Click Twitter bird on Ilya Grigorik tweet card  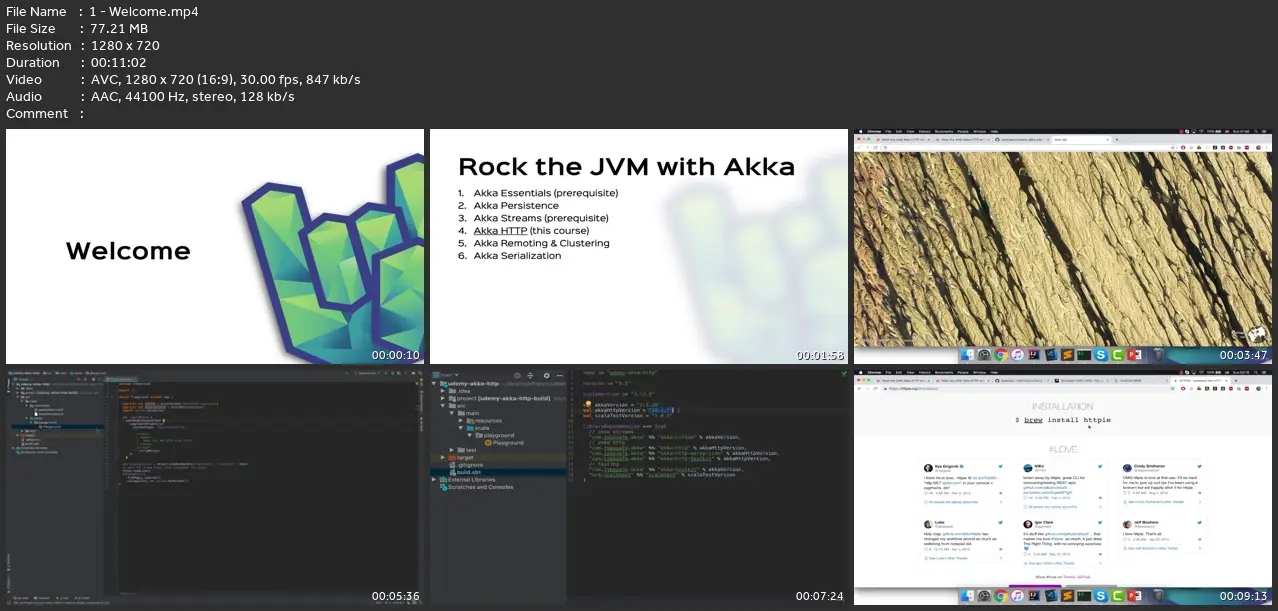pos(1000,466)
